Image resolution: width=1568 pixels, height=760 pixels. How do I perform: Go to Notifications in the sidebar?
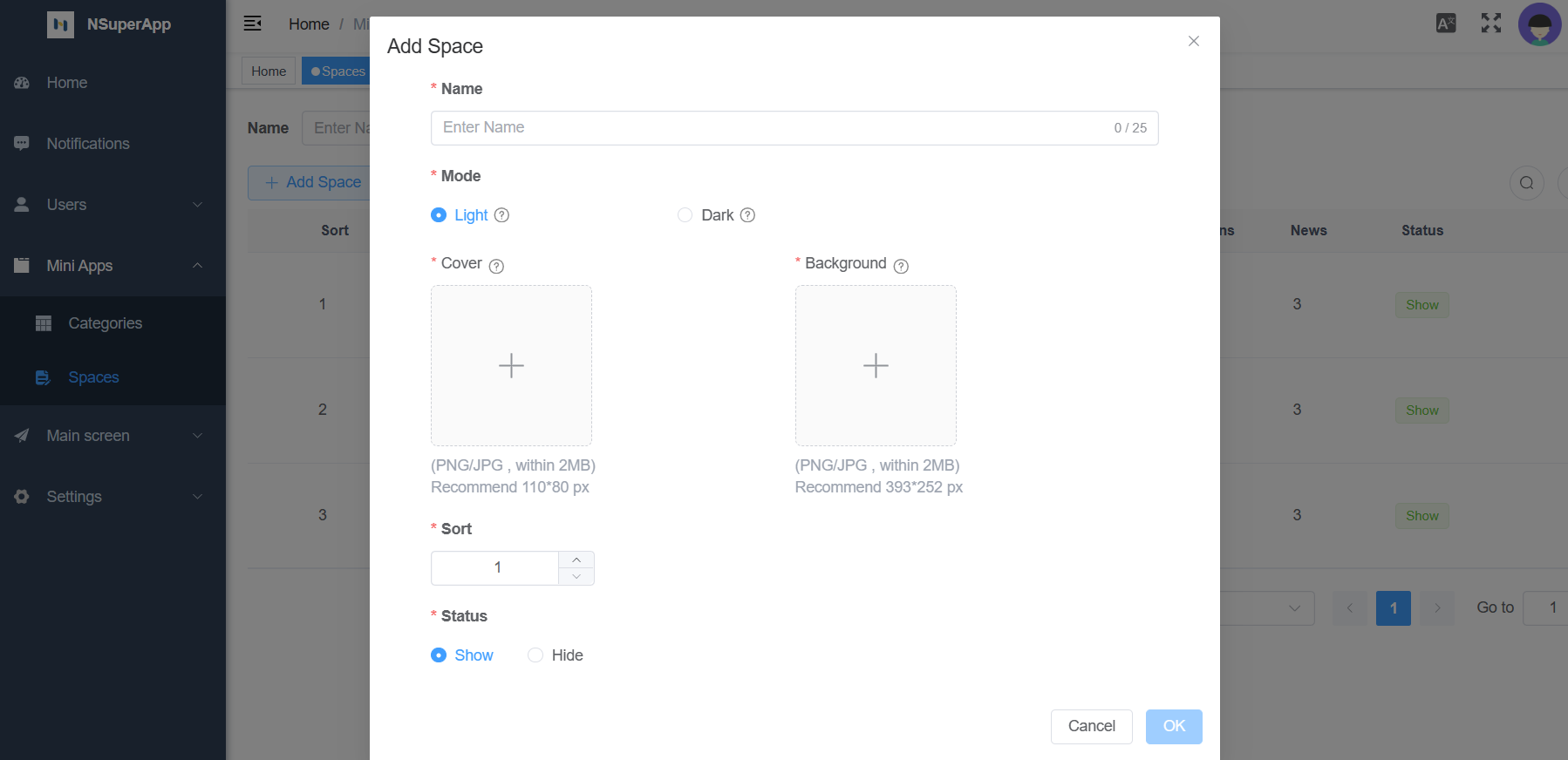(x=88, y=144)
